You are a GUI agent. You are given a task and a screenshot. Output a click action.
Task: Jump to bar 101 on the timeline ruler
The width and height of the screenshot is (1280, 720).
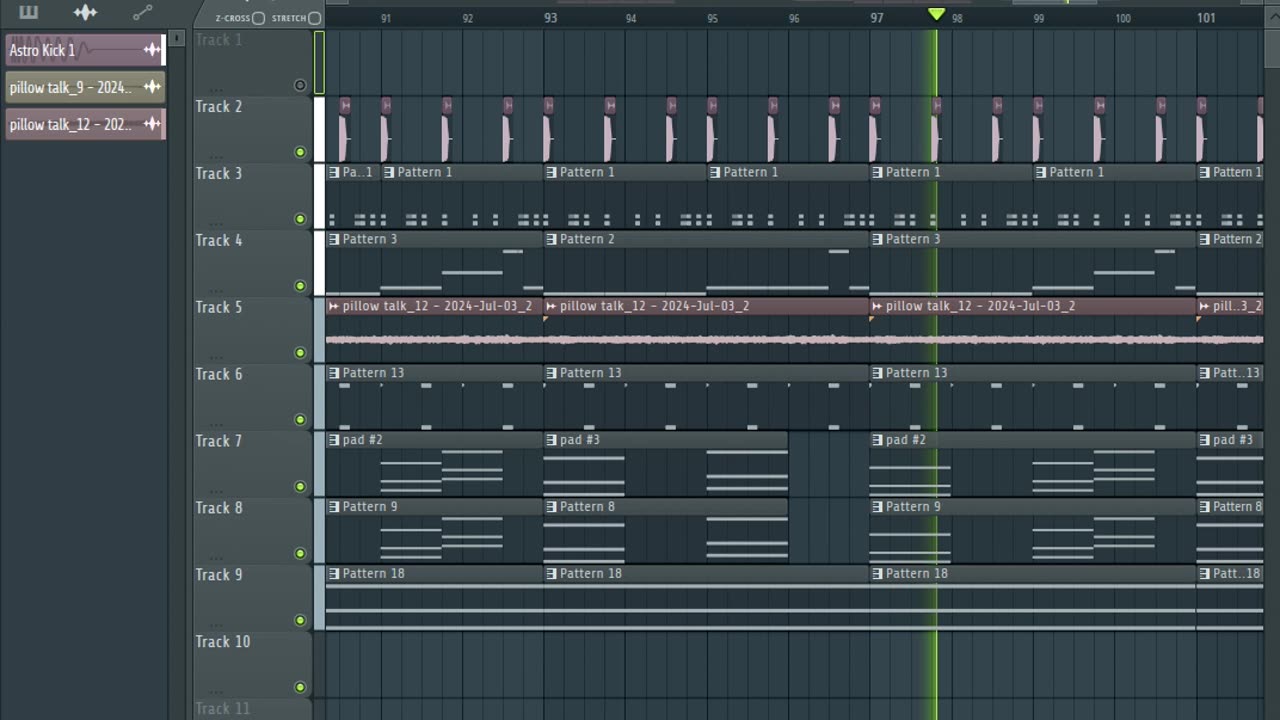click(x=1206, y=18)
